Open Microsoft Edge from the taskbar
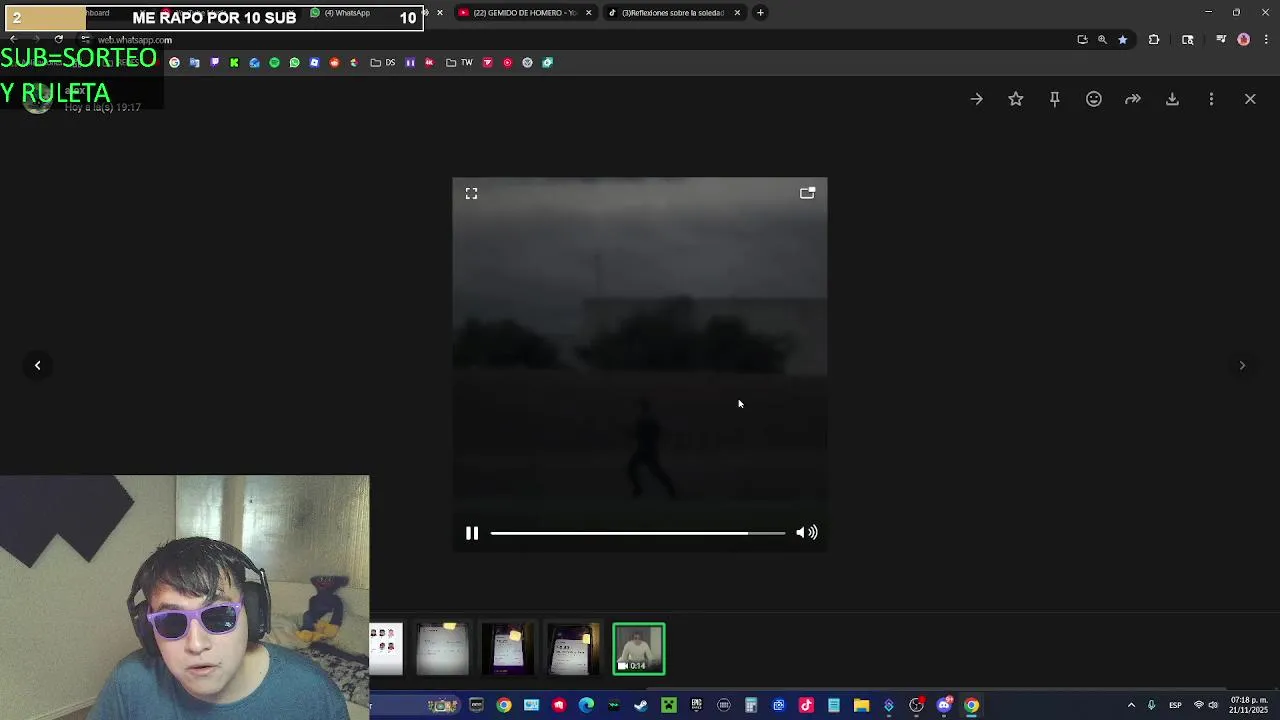 click(586, 705)
